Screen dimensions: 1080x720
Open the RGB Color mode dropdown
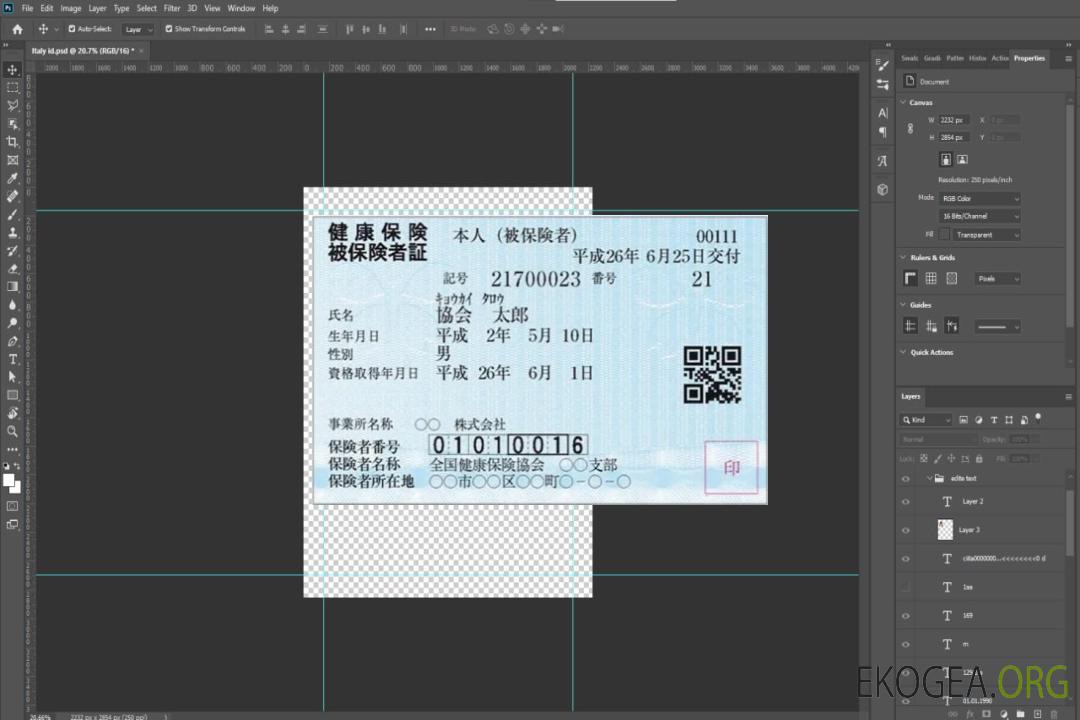click(x=979, y=198)
